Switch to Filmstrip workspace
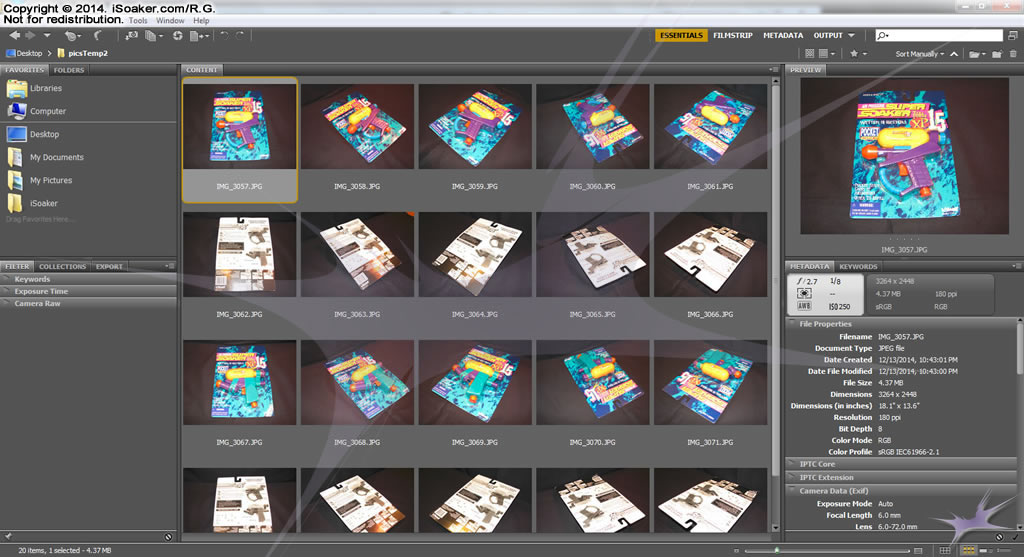 [x=733, y=35]
